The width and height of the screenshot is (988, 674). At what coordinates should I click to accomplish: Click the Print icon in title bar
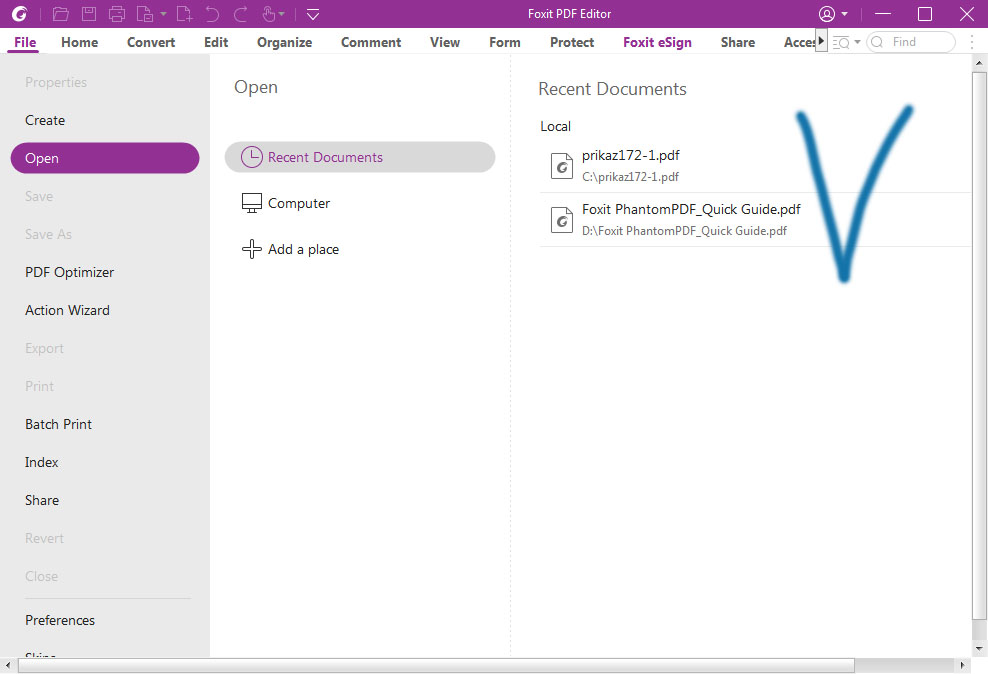coord(117,13)
